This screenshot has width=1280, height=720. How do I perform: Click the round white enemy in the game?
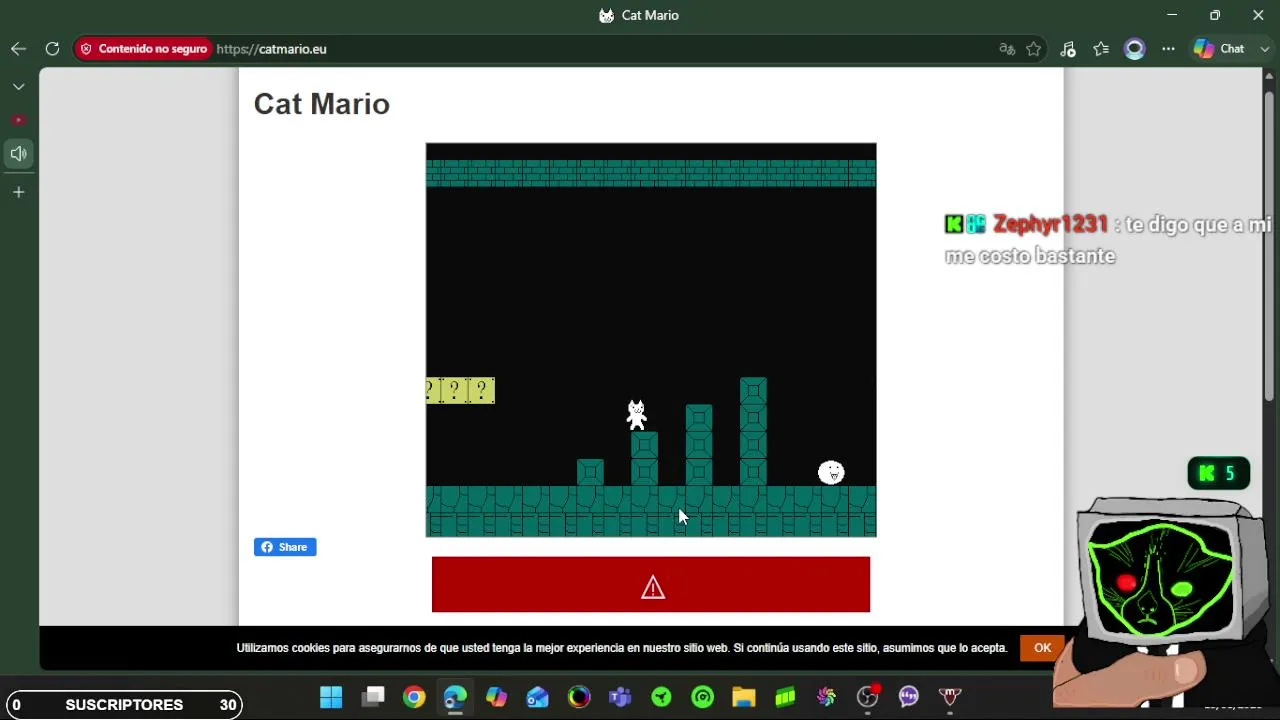click(831, 472)
